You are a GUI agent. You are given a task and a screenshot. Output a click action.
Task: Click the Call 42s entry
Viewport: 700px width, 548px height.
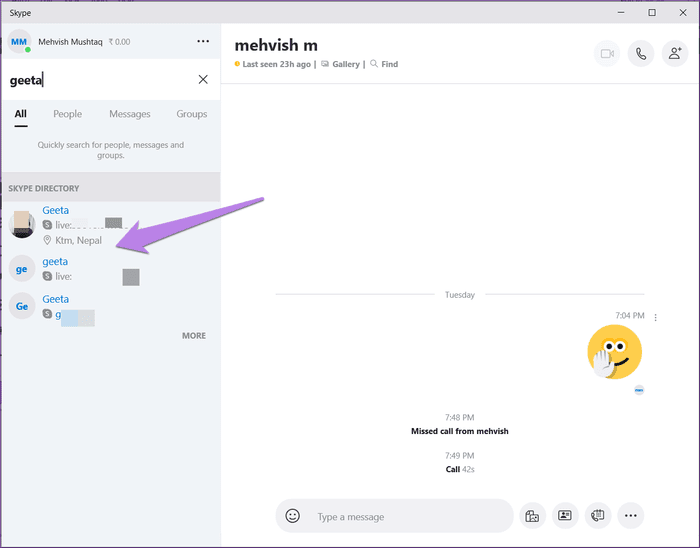[460, 469]
